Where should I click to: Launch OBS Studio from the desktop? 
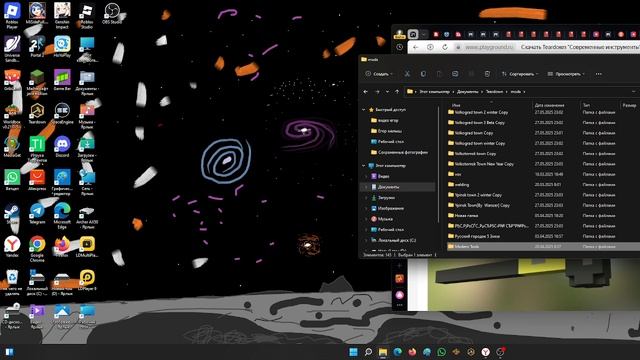click(112, 14)
